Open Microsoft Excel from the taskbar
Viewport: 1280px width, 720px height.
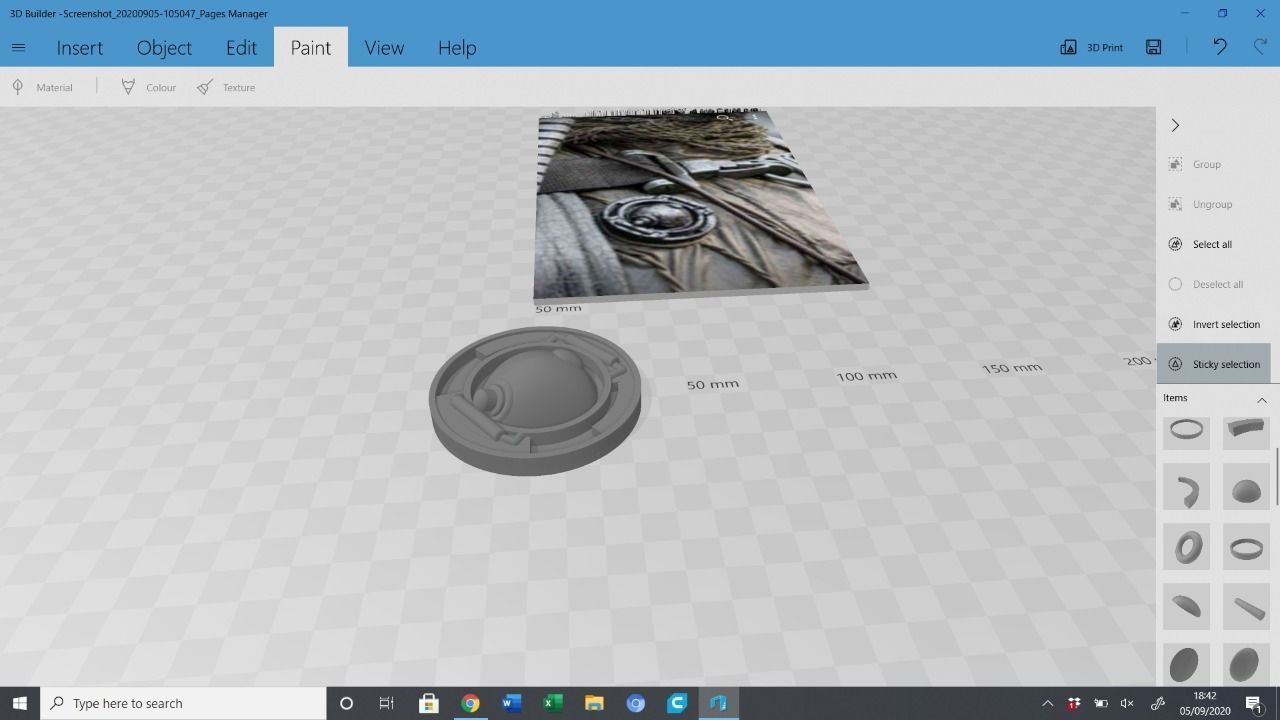tap(552, 703)
